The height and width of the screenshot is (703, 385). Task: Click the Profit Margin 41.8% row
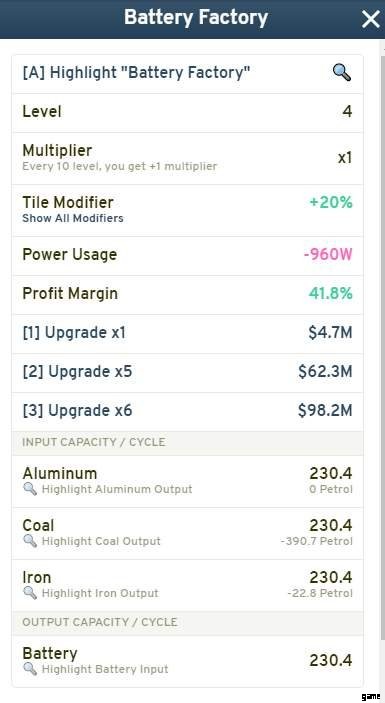(187, 294)
